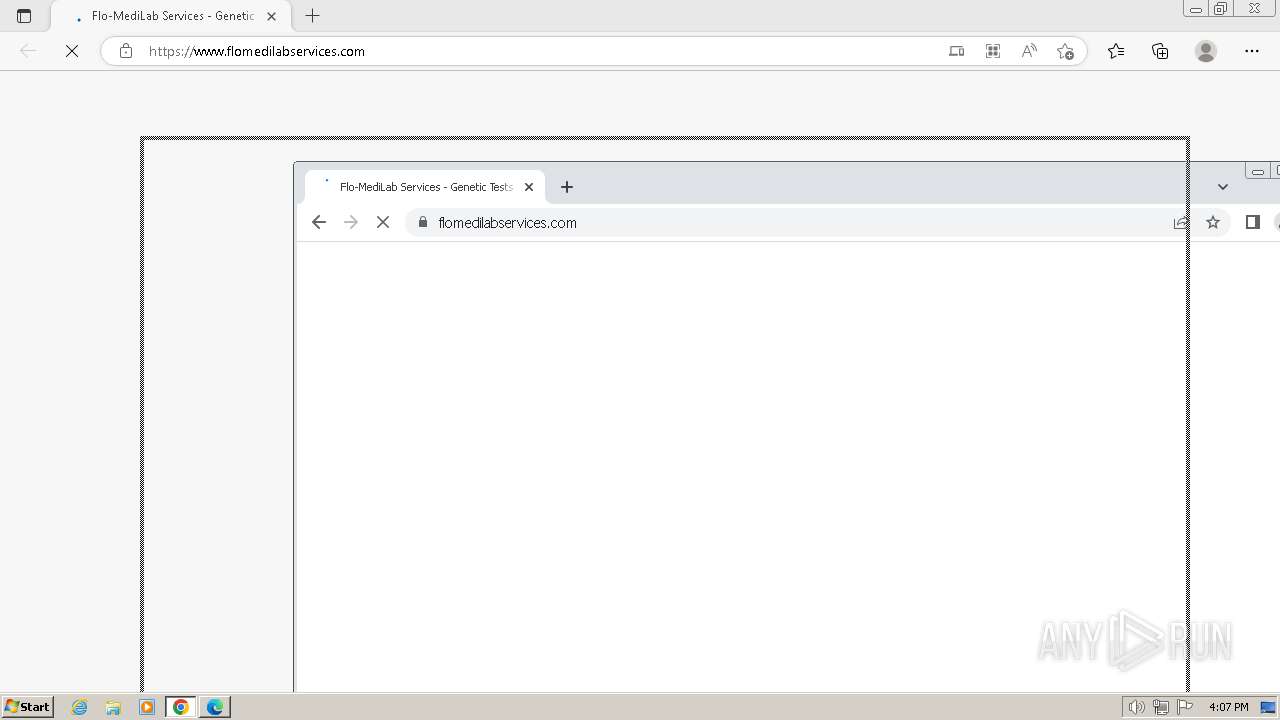1280x720 pixels.
Task: Bookmark this page with Chrome star
Action: pos(1213,222)
